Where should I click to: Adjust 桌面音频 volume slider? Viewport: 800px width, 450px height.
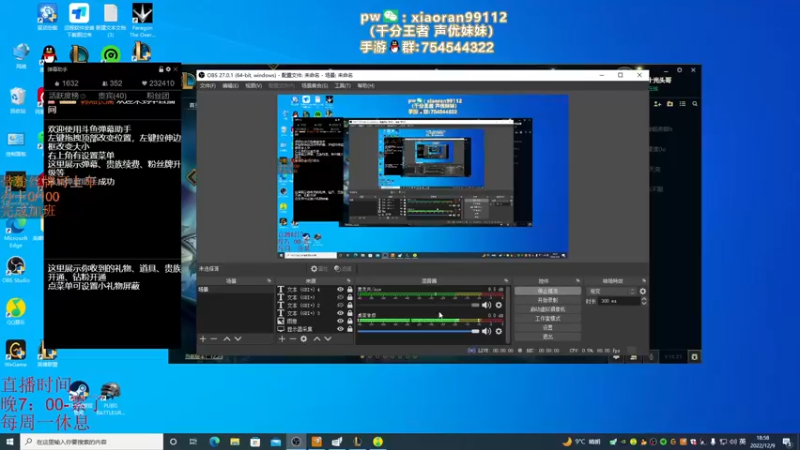click(418, 331)
